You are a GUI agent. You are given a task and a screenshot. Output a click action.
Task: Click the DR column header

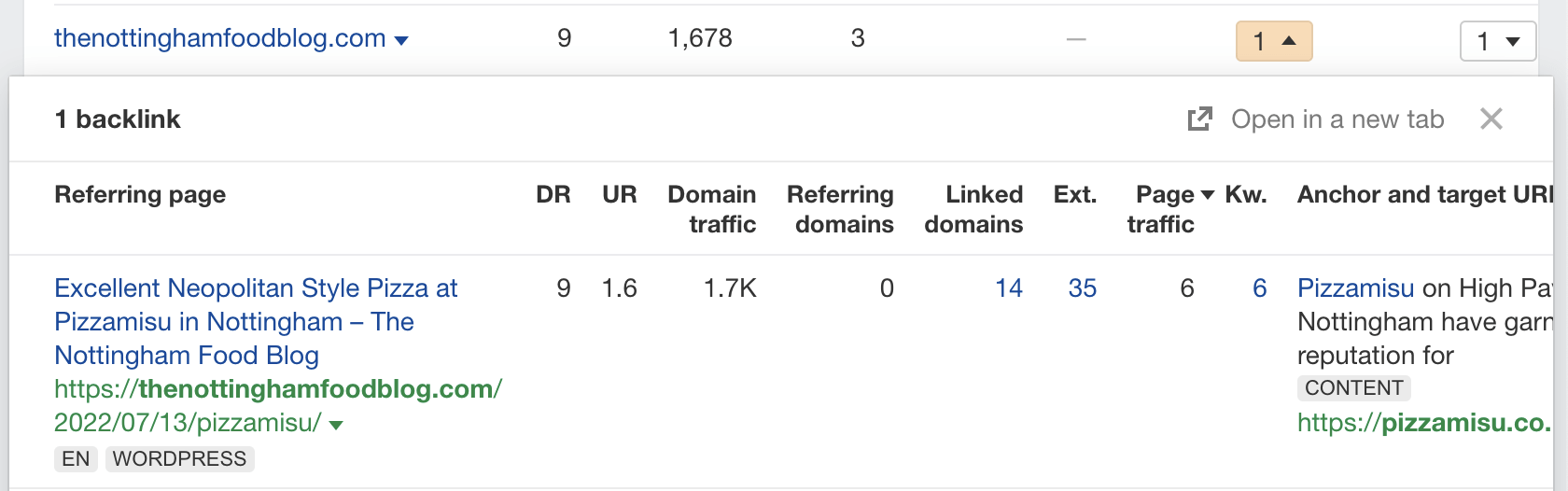click(553, 194)
